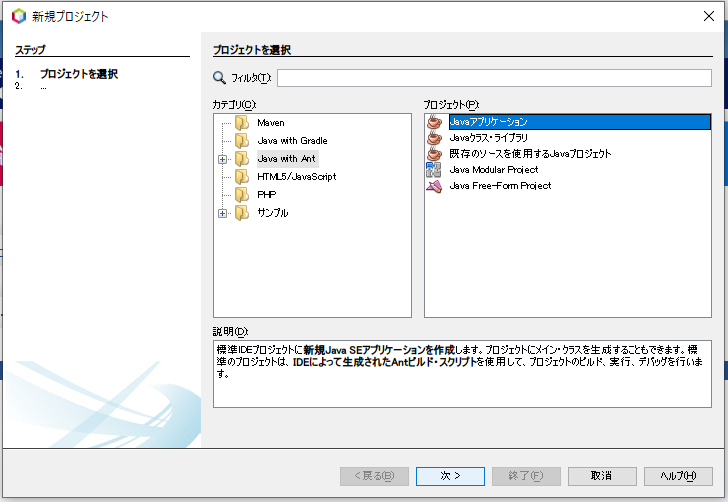Choose the Java Free-Form Project entry
728x502 pixels.
click(x=500, y=186)
